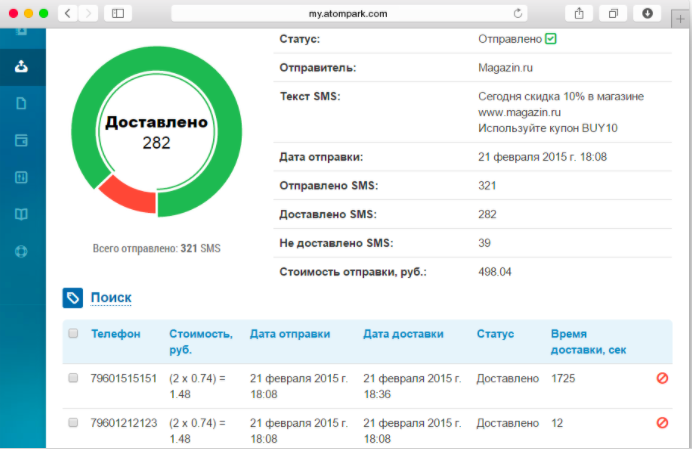Toggle the Safari sidebar button
The height and width of the screenshot is (451, 692).
click(x=118, y=13)
